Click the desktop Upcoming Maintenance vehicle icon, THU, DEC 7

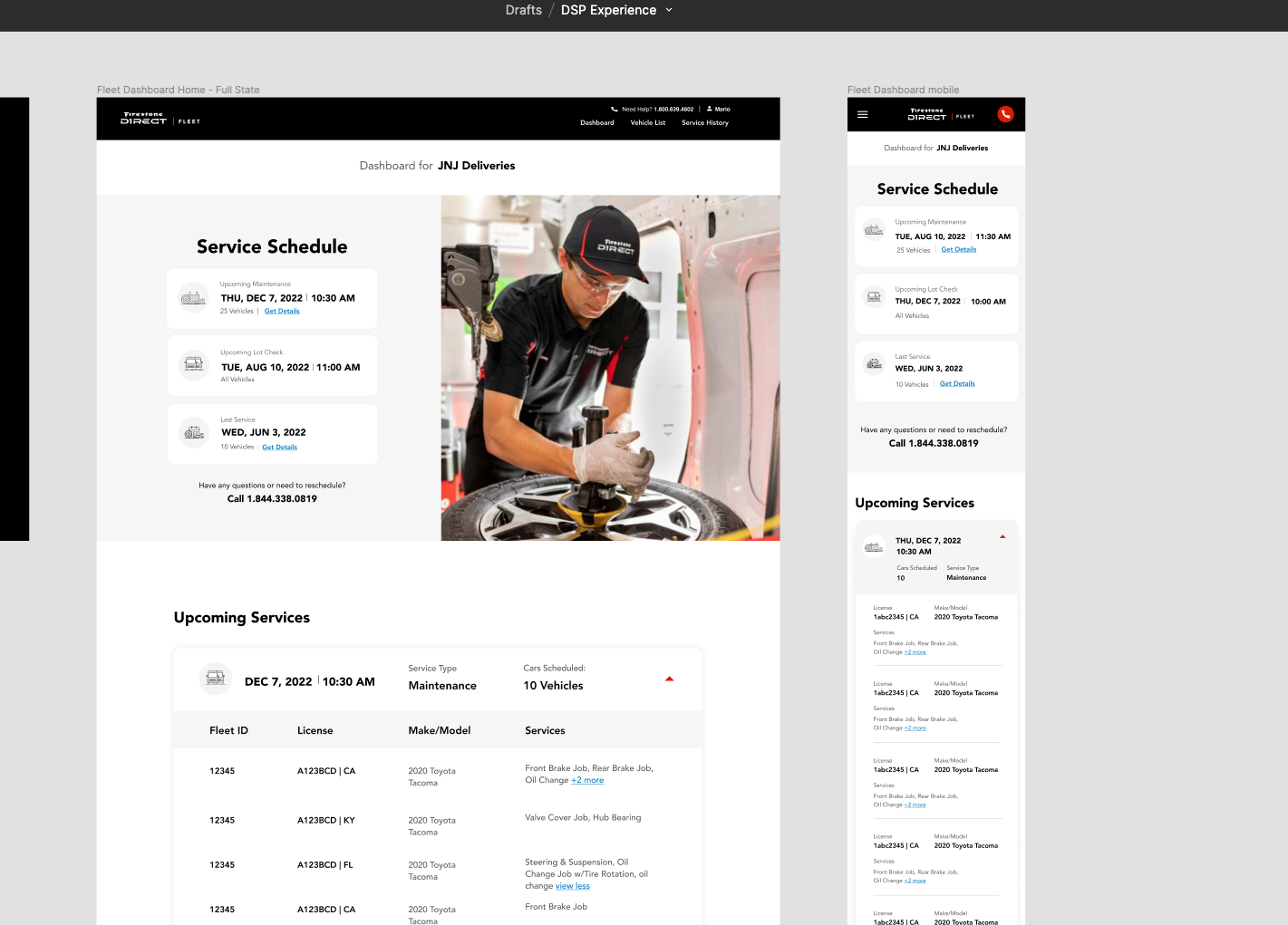tap(193, 298)
